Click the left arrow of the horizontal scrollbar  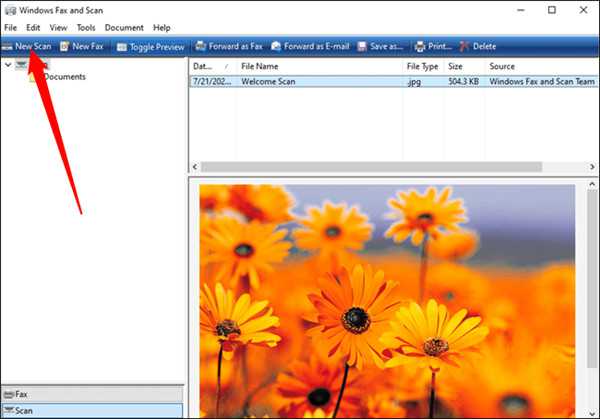click(195, 167)
